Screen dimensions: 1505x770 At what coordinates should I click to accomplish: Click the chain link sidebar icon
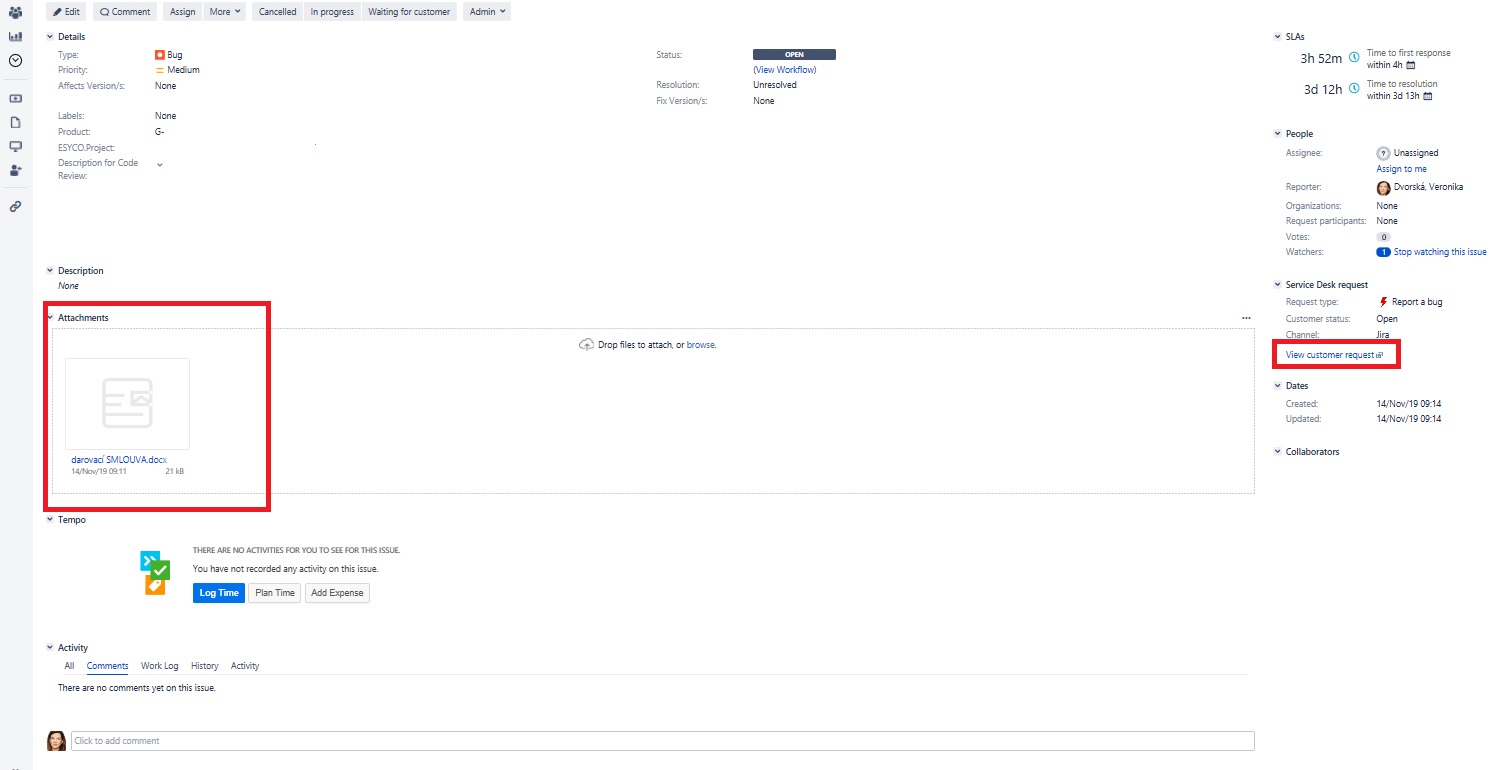[15, 207]
